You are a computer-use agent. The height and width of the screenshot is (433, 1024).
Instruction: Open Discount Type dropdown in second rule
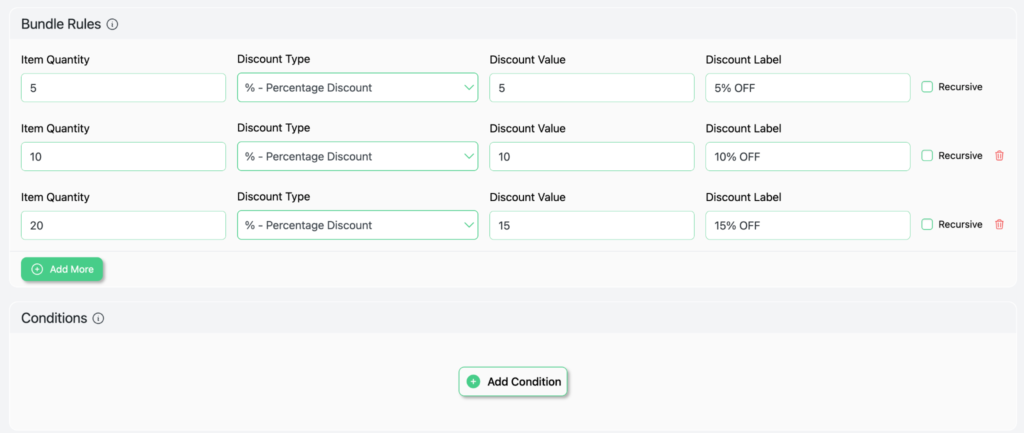[x=357, y=157]
